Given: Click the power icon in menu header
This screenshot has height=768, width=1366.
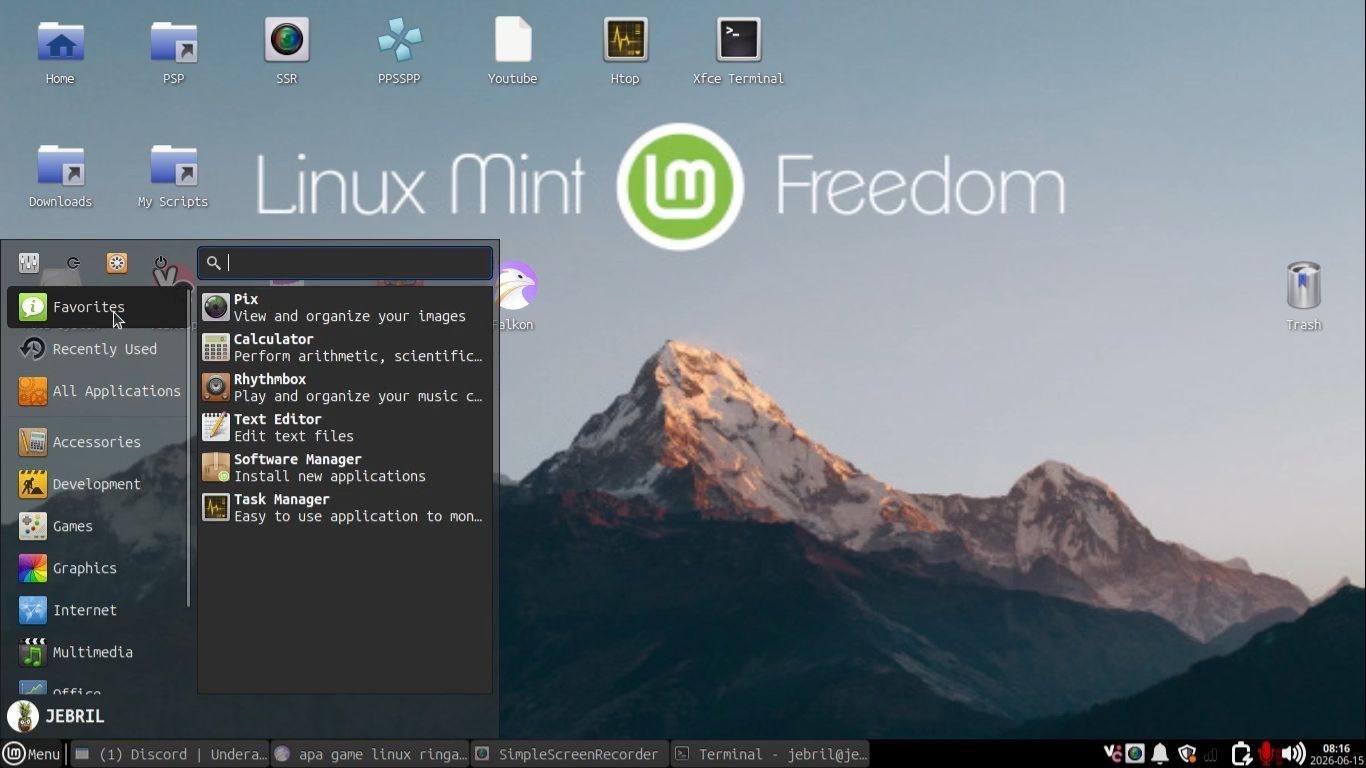Looking at the screenshot, I should click(x=161, y=263).
